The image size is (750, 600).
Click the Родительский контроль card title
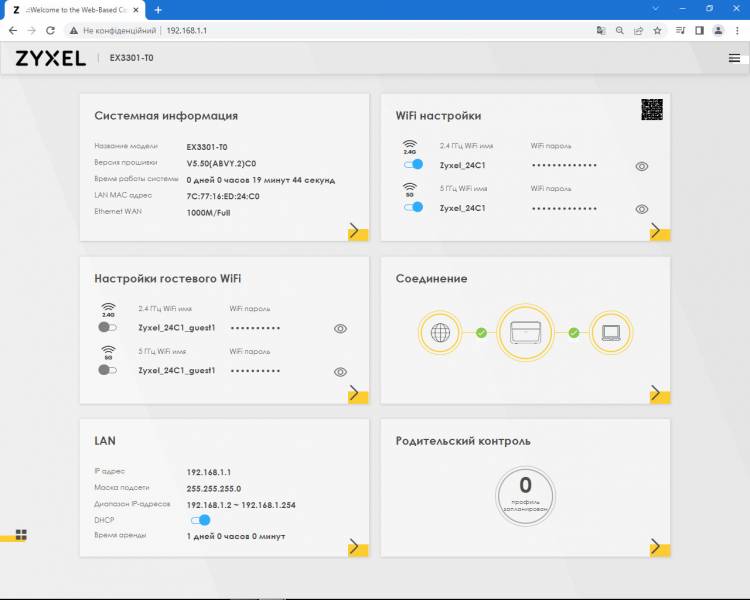(463, 441)
